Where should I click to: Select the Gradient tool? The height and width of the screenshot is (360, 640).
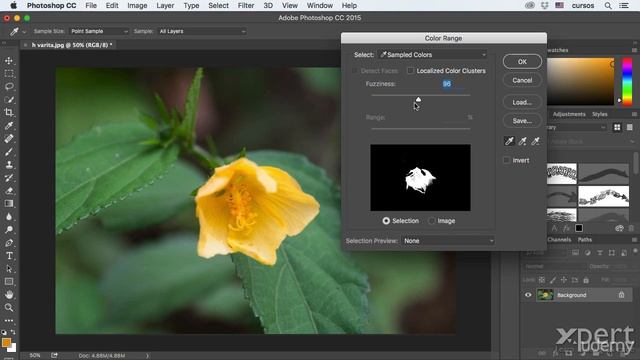tap(9, 203)
